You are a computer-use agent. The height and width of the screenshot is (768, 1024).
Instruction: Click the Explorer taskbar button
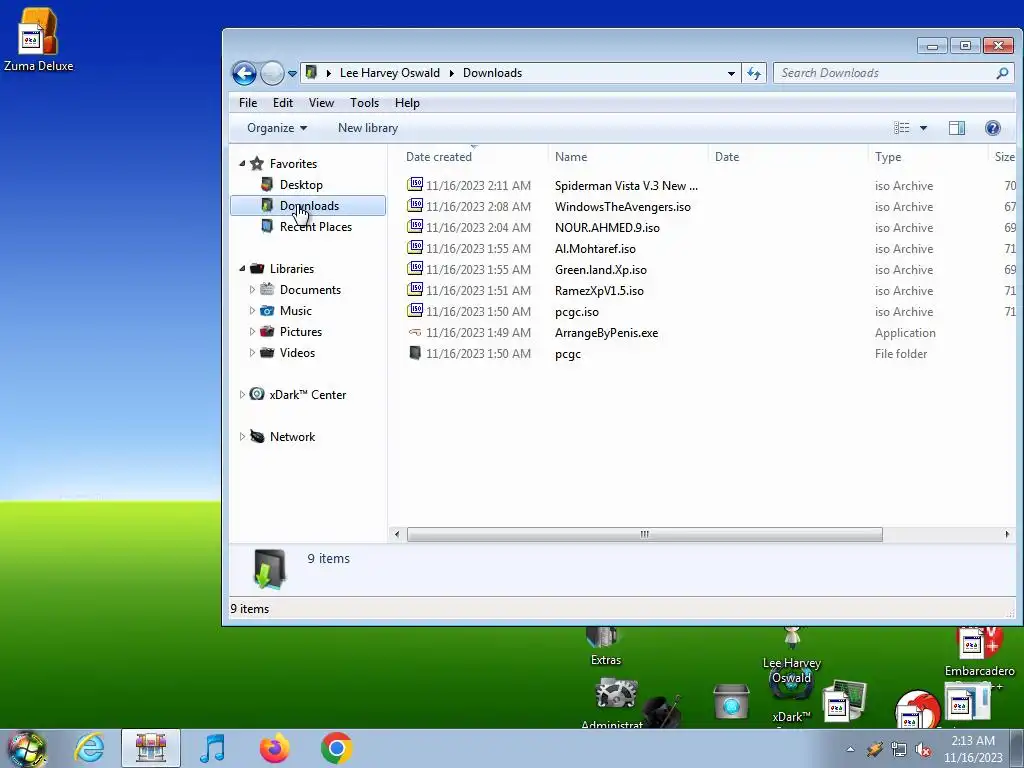click(x=150, y=748)
